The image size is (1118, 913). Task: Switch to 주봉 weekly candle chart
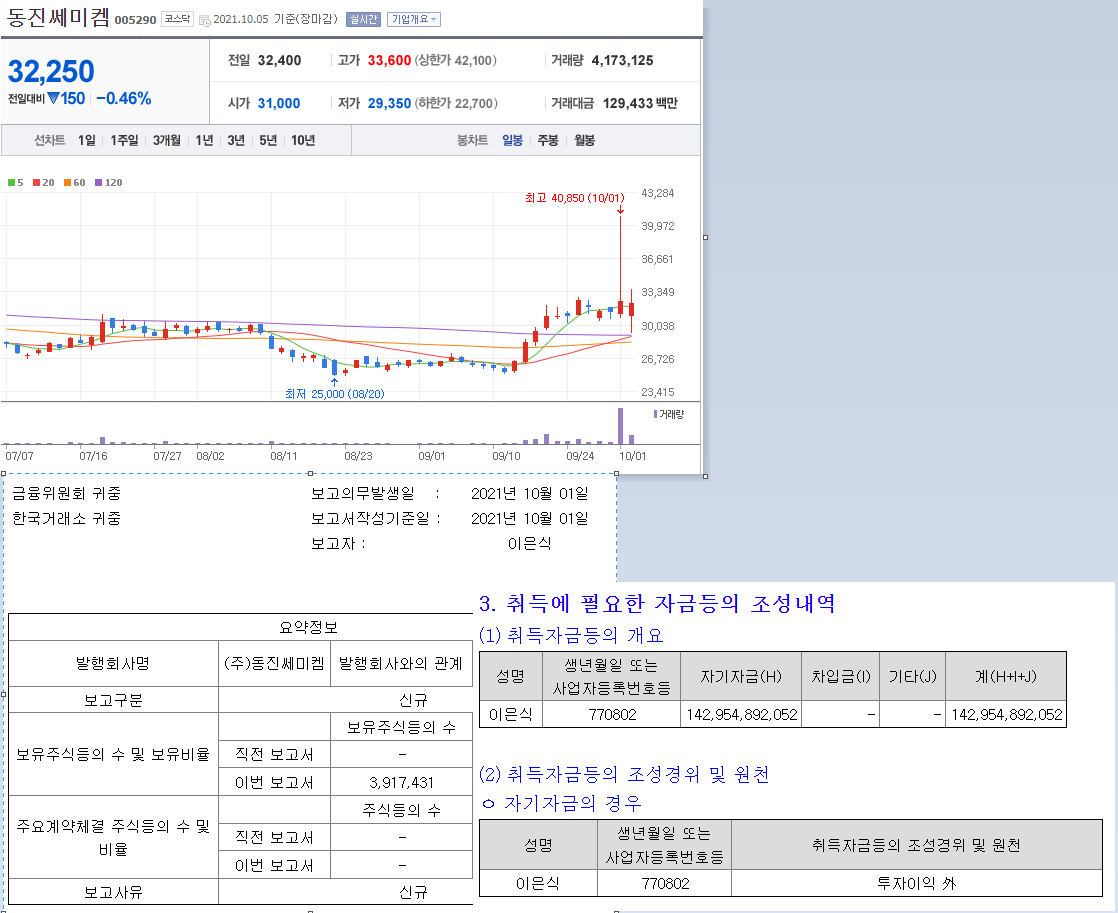click(x=548, y=141)
